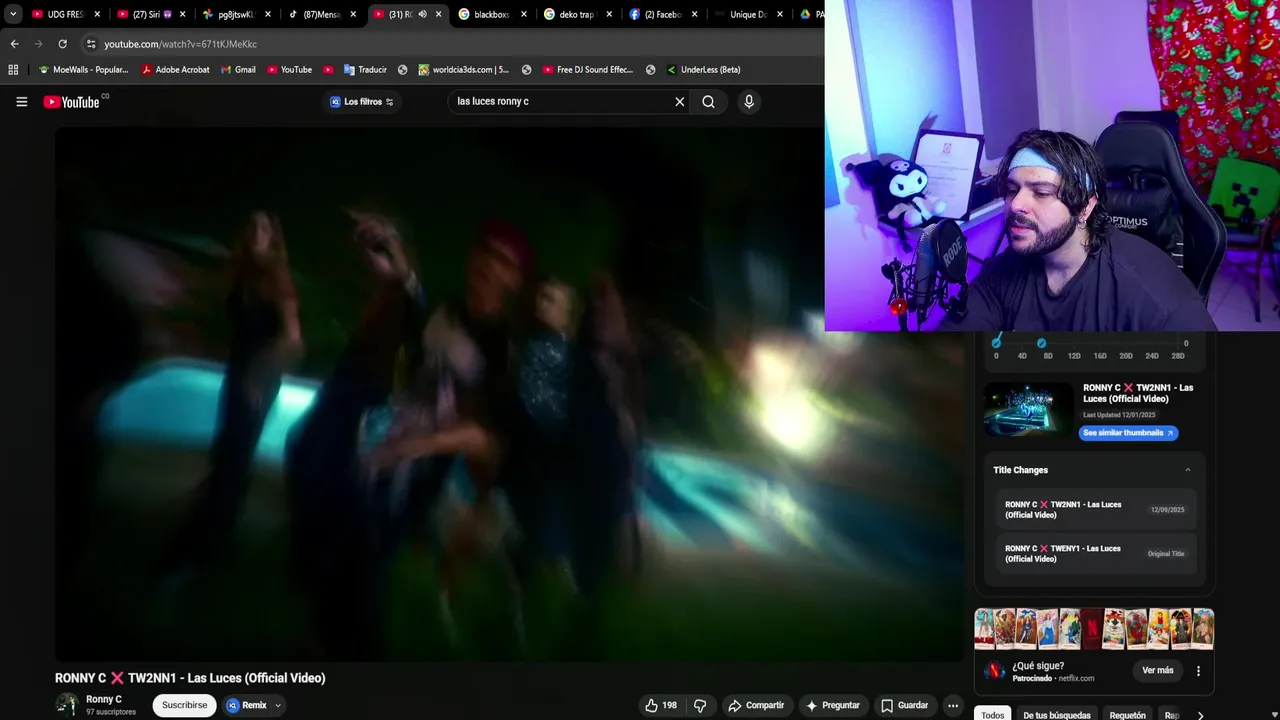Click the video title below player

(x=190, y=678)
